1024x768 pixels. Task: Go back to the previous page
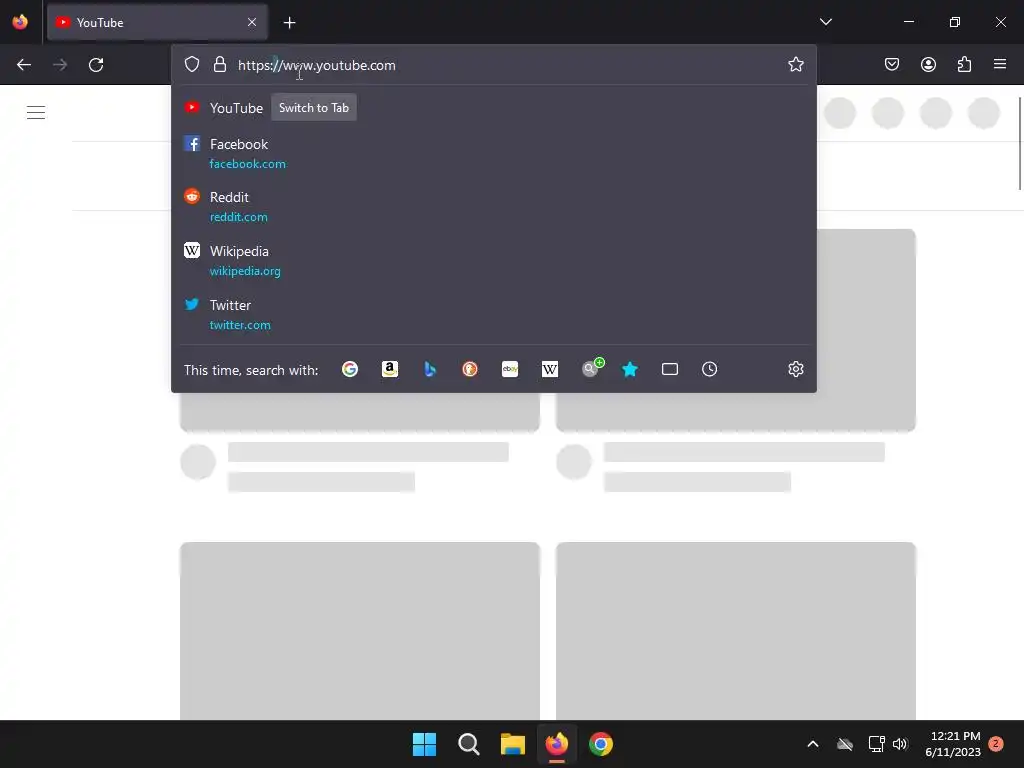pos(24,65)
